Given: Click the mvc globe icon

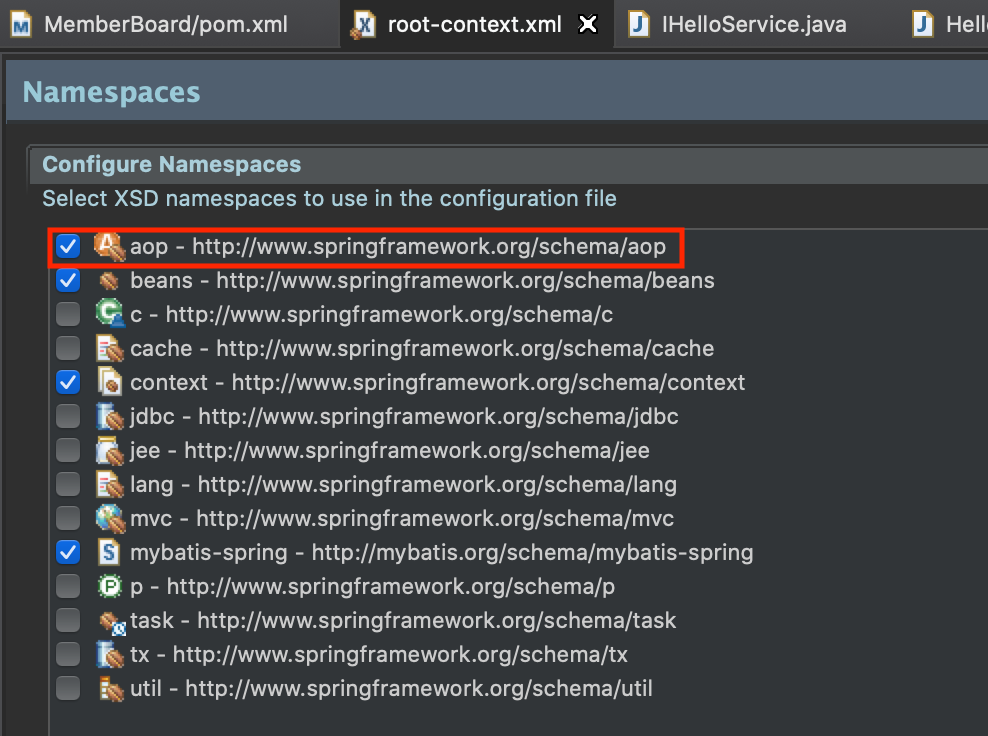Looking at the screenshot, I should coord(110,519).
